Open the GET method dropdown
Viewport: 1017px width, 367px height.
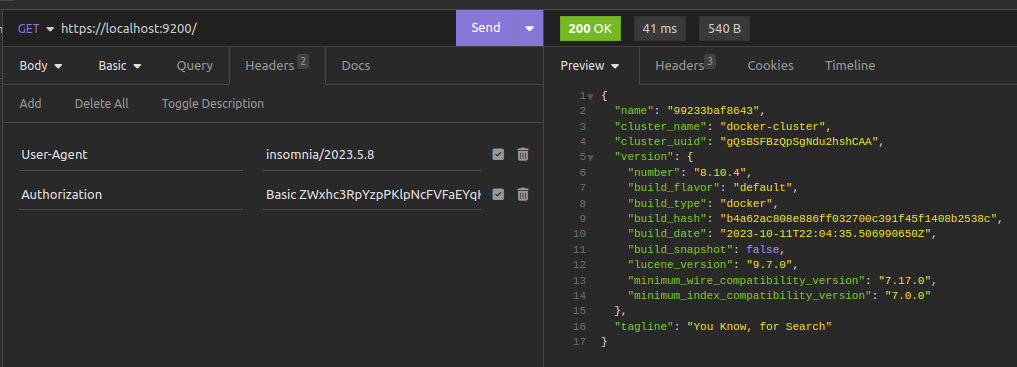tap(36, 29)
